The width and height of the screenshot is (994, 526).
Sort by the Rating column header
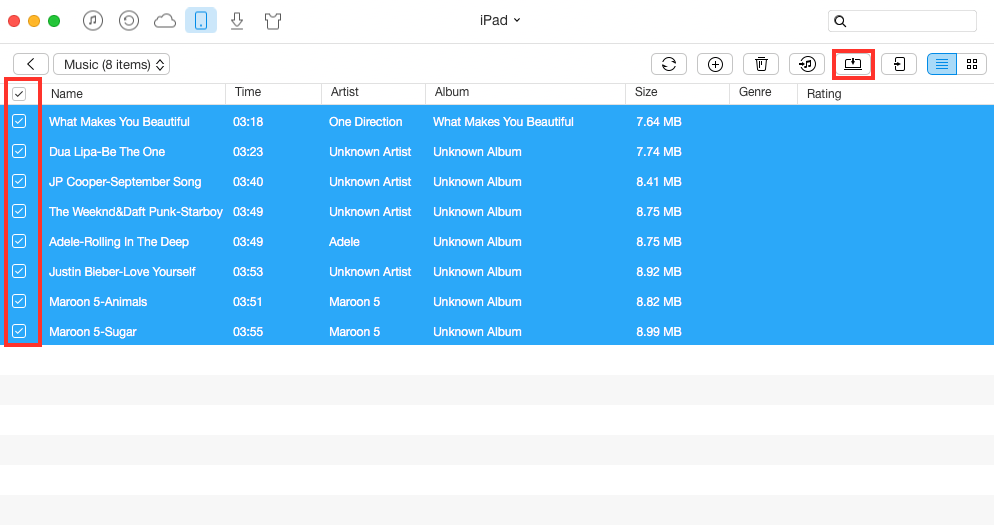pos(823,94)
